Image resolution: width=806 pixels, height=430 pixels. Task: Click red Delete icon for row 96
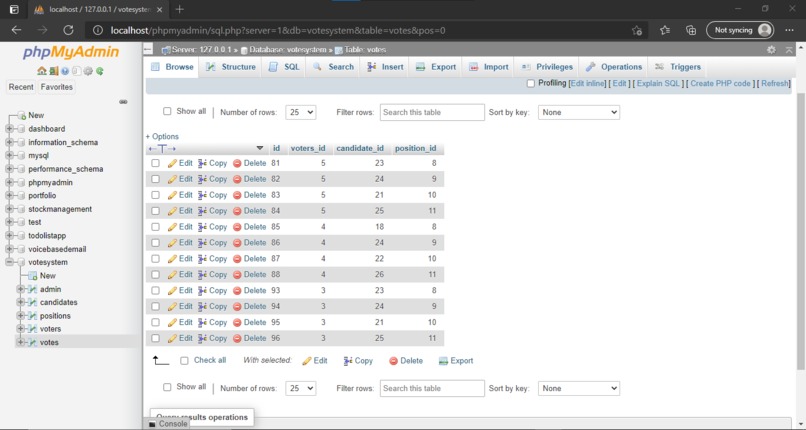[237, 339]
